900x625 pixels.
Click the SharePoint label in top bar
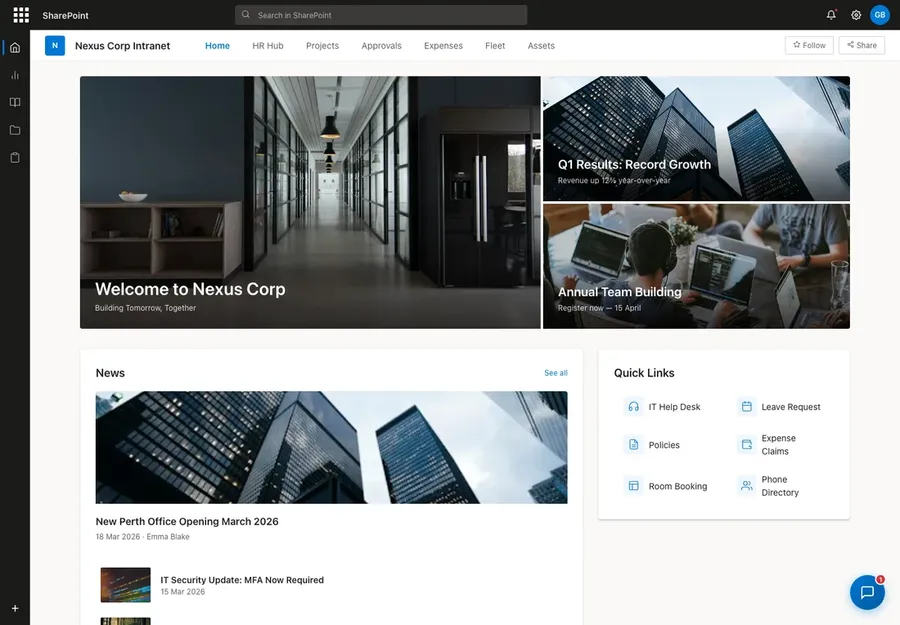pos(65,15)
